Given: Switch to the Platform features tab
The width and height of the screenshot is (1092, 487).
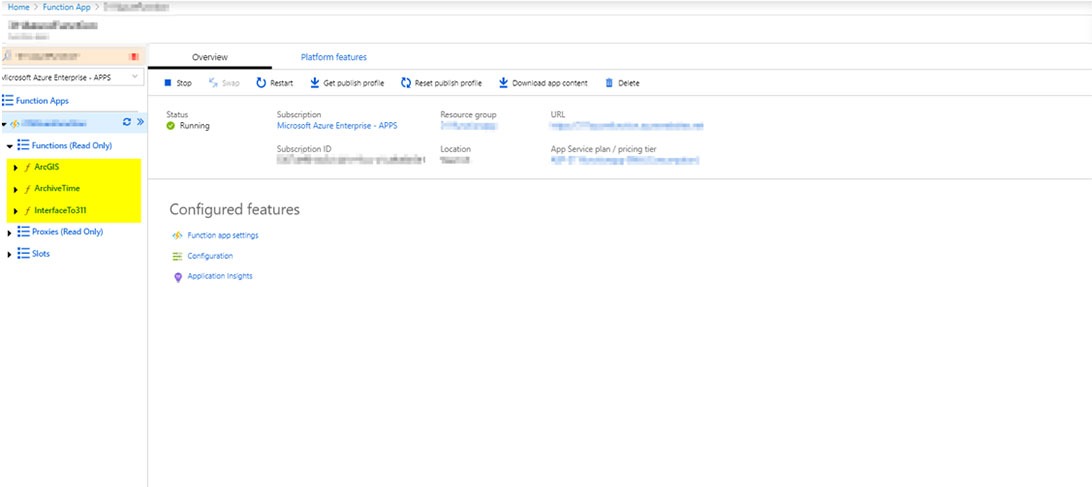Looking at the screenshot, I should point(334,57).
